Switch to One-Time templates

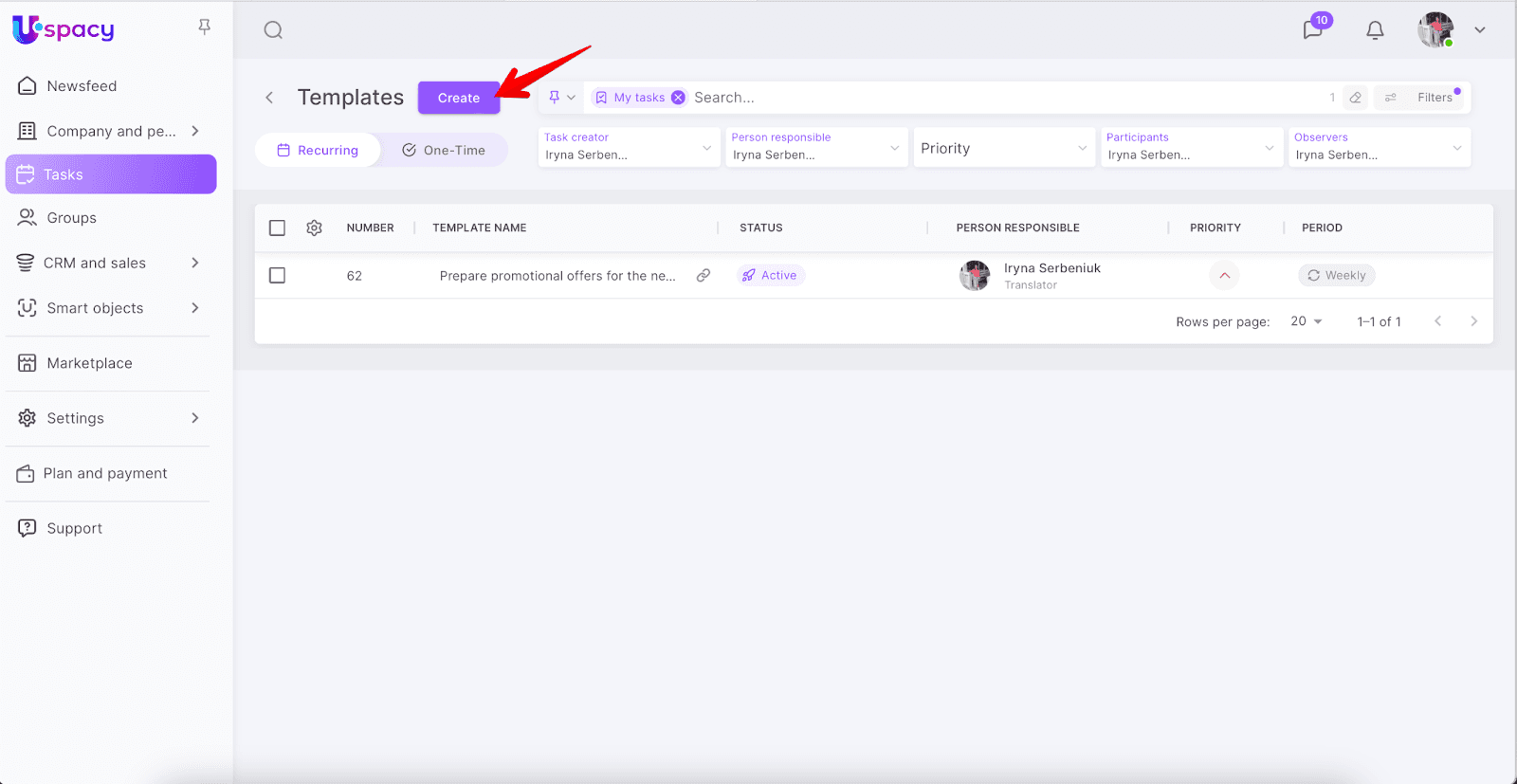tap(444, 150)
